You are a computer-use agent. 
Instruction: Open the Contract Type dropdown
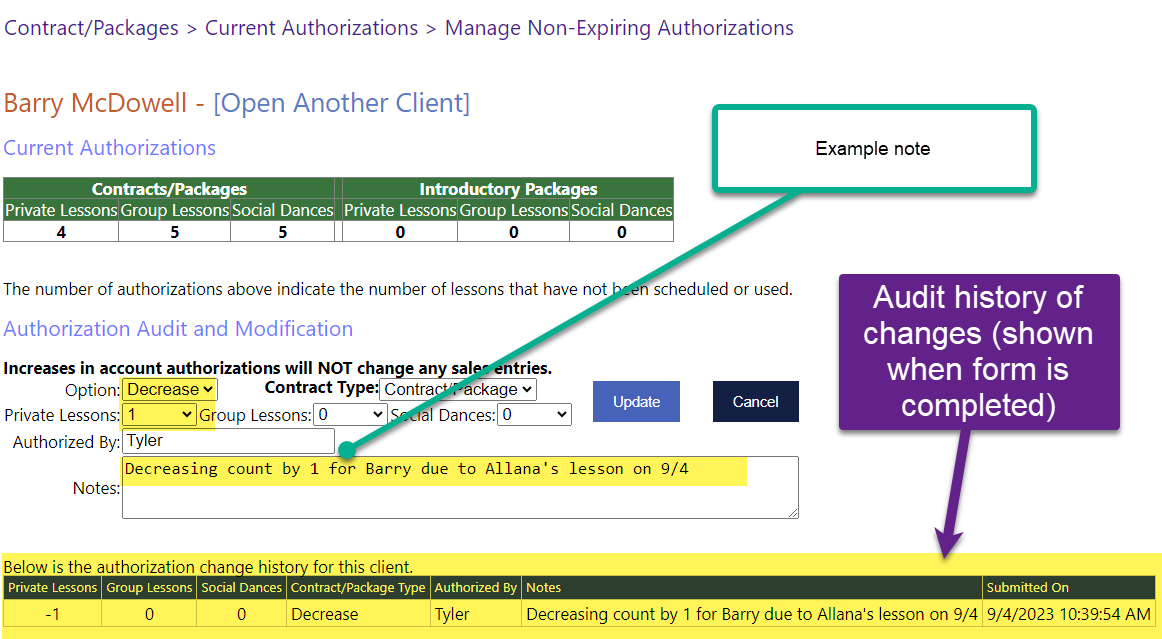(x=458, y=389)
